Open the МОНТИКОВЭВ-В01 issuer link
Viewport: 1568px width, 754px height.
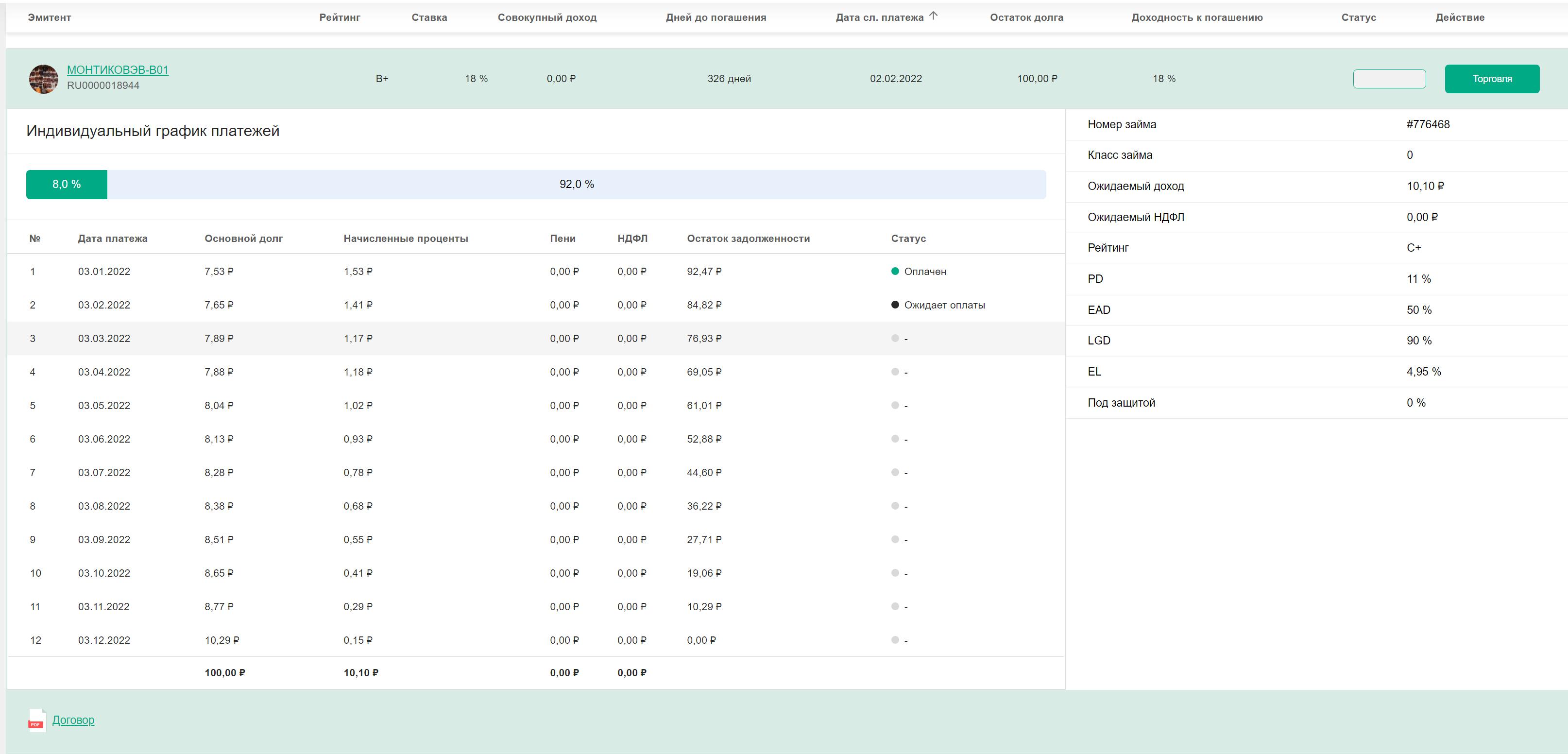pos(118,70)
